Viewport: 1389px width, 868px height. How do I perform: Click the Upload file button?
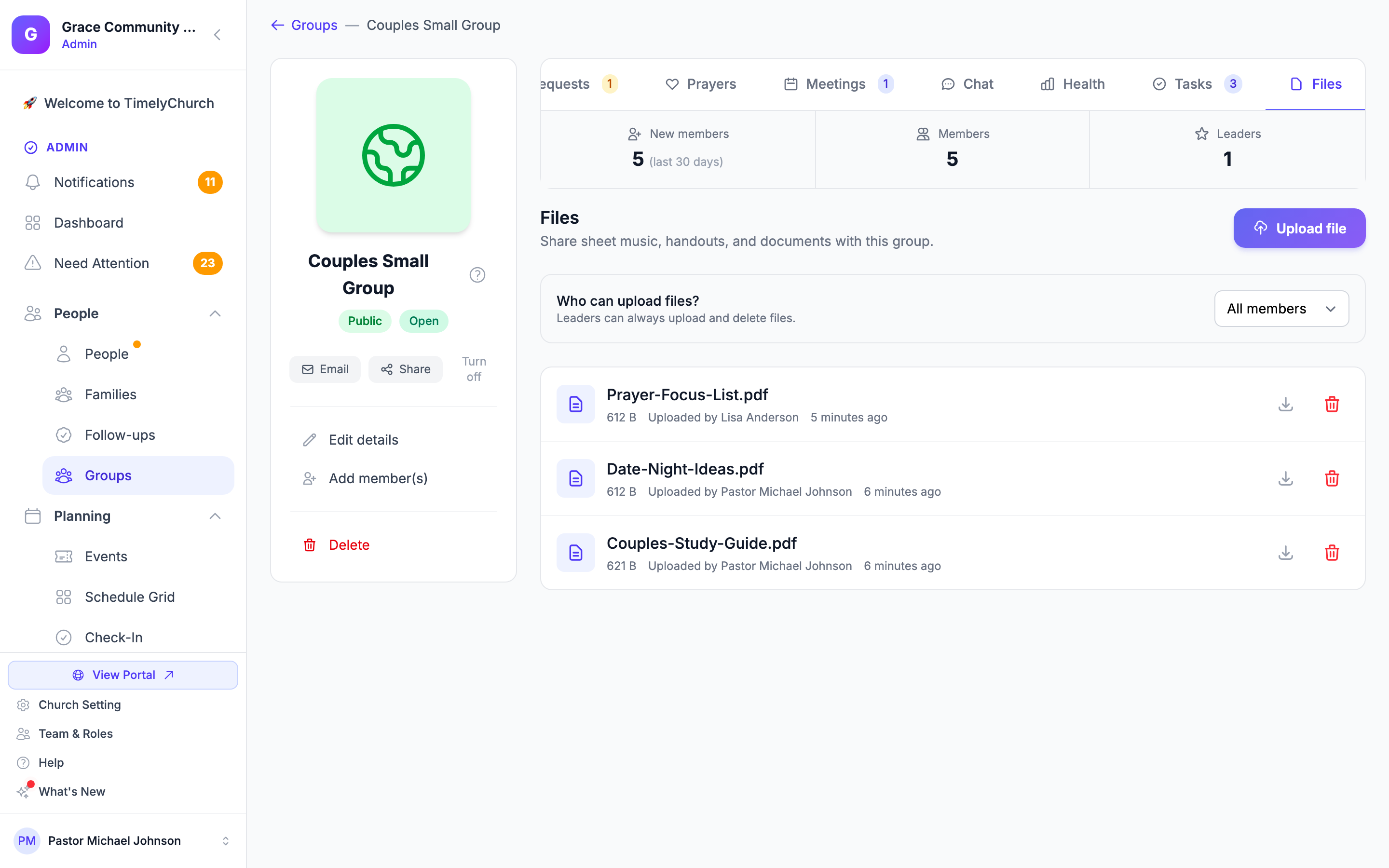[x=1299, y=229]
